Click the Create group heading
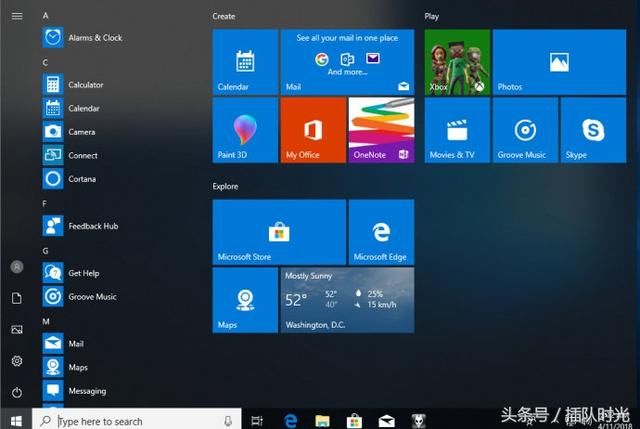 (x=224, y=16)
